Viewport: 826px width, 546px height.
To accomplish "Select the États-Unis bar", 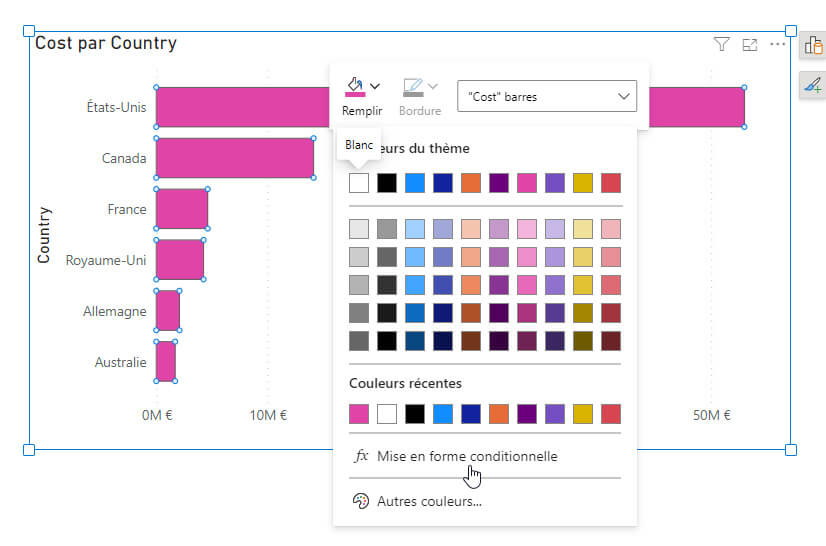I will coord(242,107).
